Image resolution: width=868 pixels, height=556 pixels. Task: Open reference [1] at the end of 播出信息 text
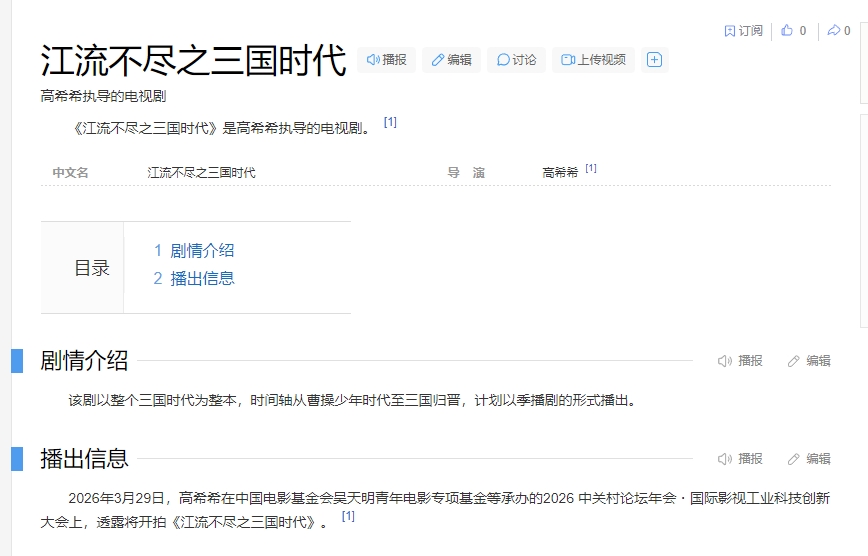click(348, 516)
